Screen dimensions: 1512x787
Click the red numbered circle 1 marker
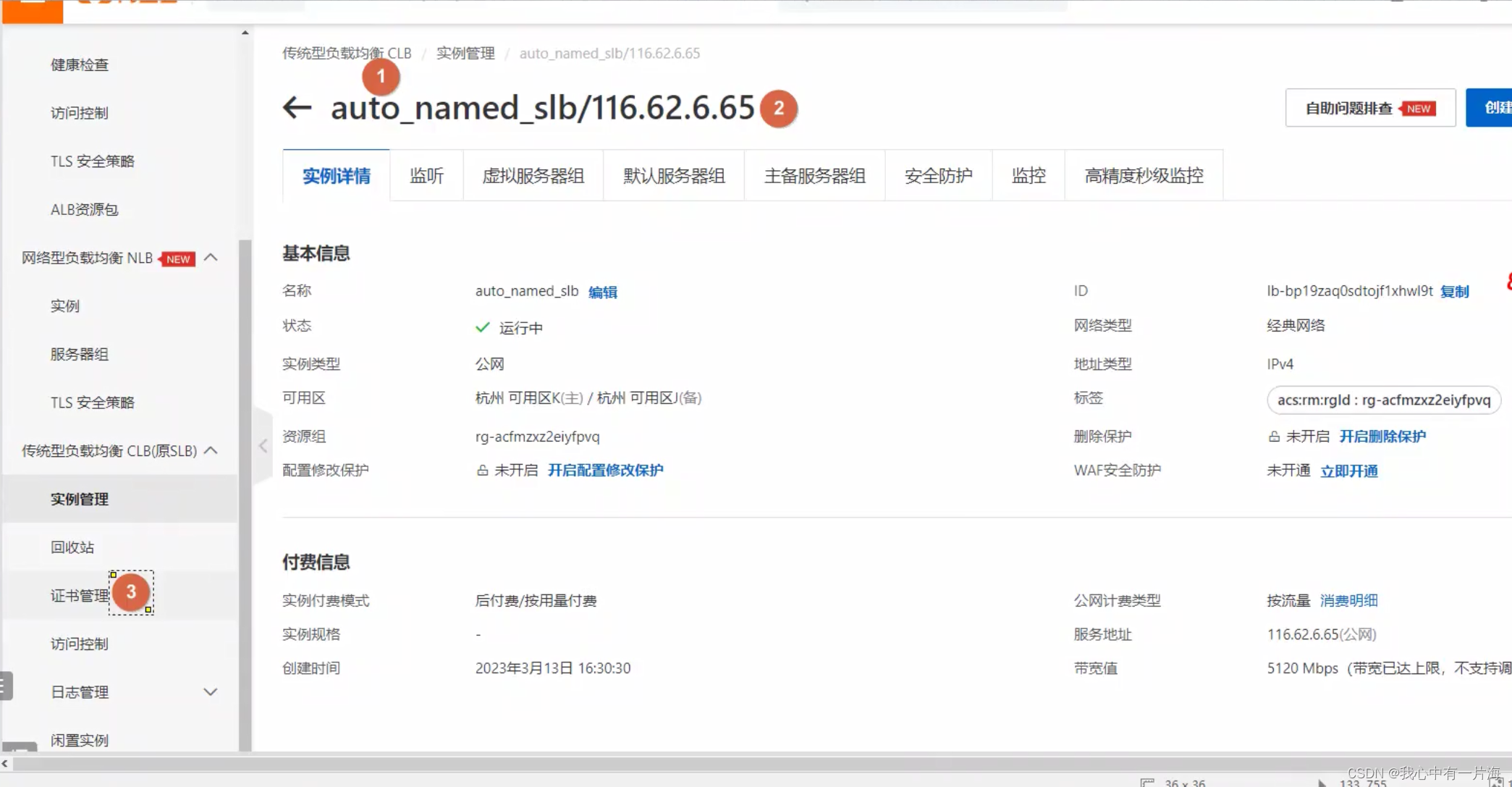(381, 76)
